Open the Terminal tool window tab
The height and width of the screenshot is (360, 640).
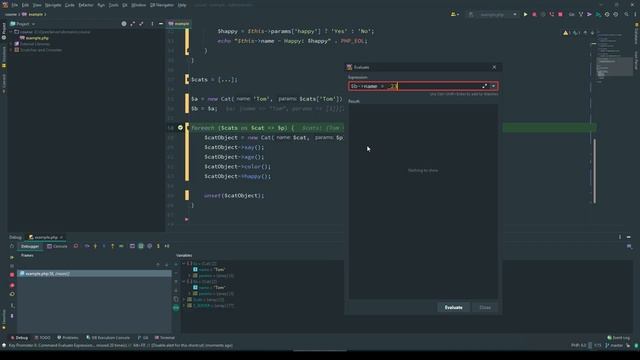point(164,338)
